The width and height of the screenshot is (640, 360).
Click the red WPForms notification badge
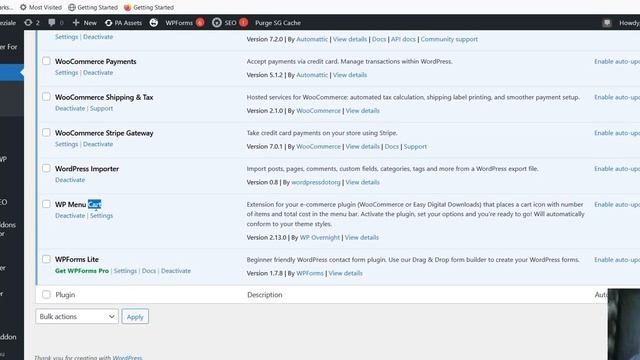pyautogui.click(x=200, y=23)
